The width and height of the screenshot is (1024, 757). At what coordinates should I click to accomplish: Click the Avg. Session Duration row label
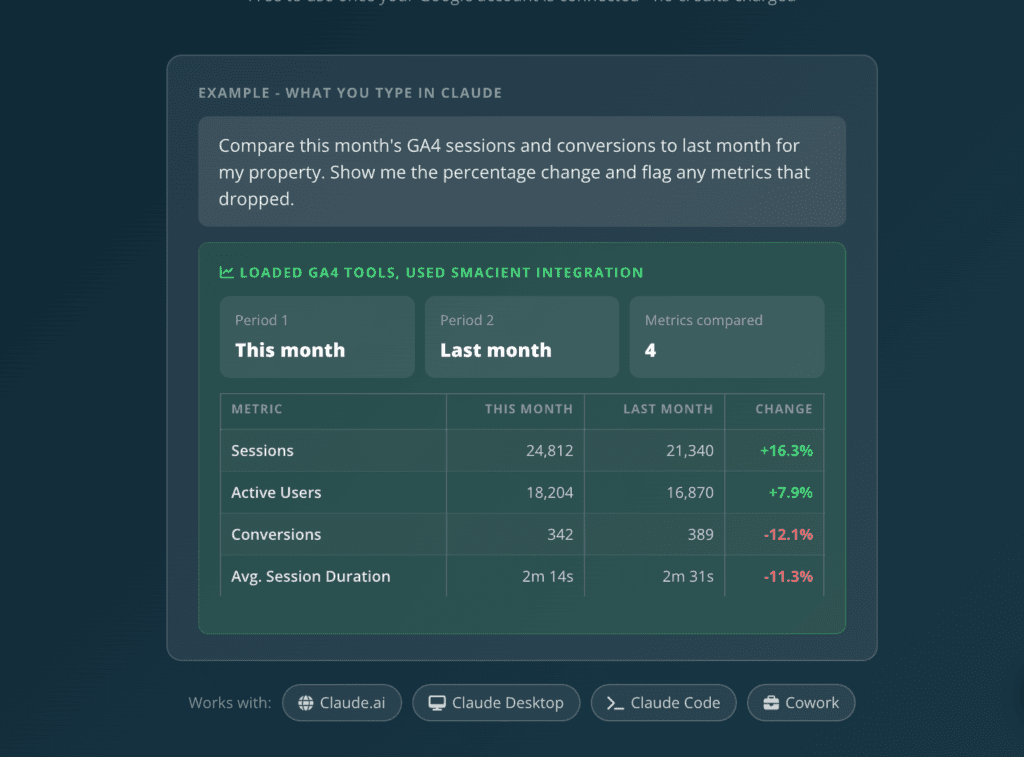click(311, 576)
